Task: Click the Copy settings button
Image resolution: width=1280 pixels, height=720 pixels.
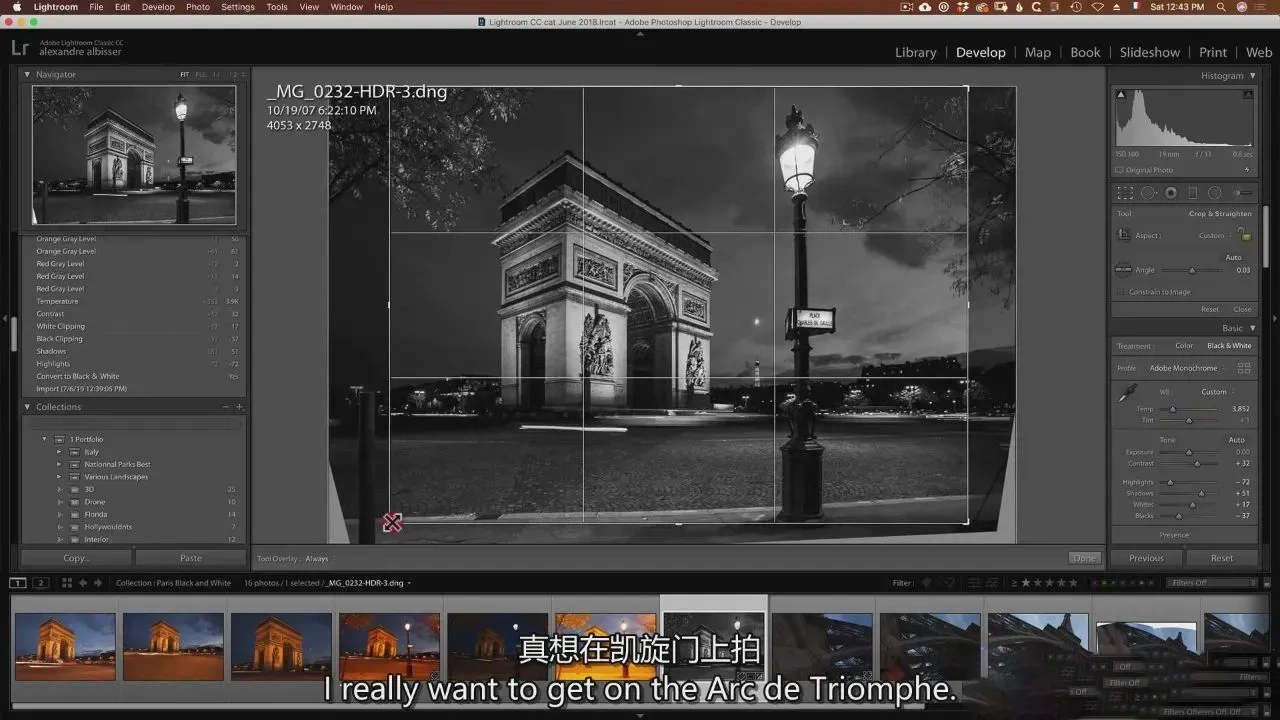Action: coord(76,558)
